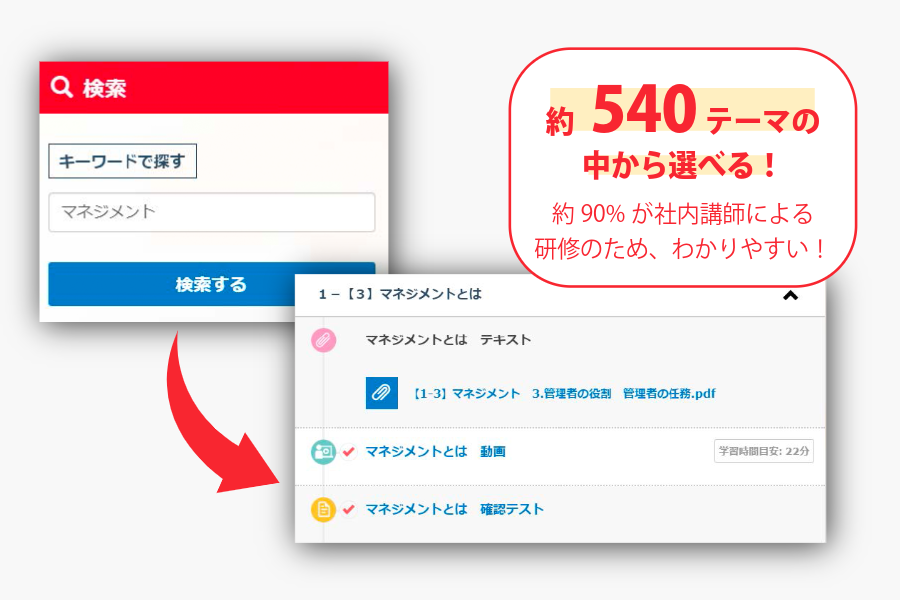Collapse the マネジメントとは section with chevron

click(790, 295)
